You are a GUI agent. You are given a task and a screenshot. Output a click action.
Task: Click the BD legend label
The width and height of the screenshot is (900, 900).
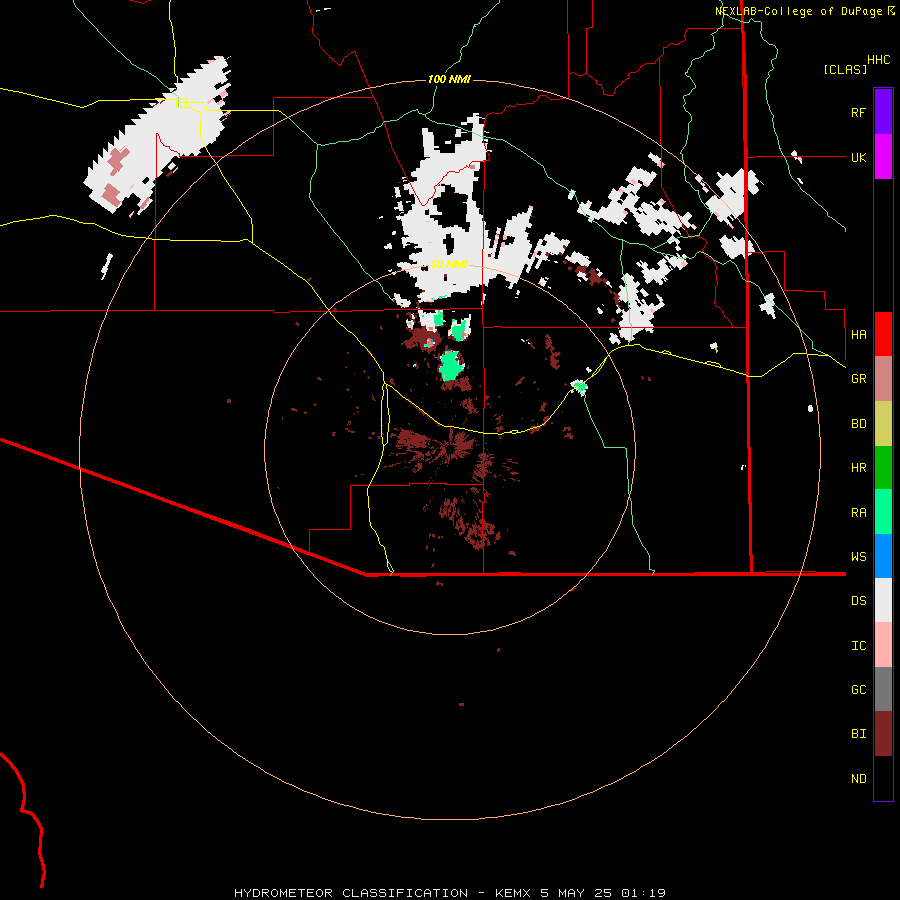pyautogui.click(x=858, y=424)
